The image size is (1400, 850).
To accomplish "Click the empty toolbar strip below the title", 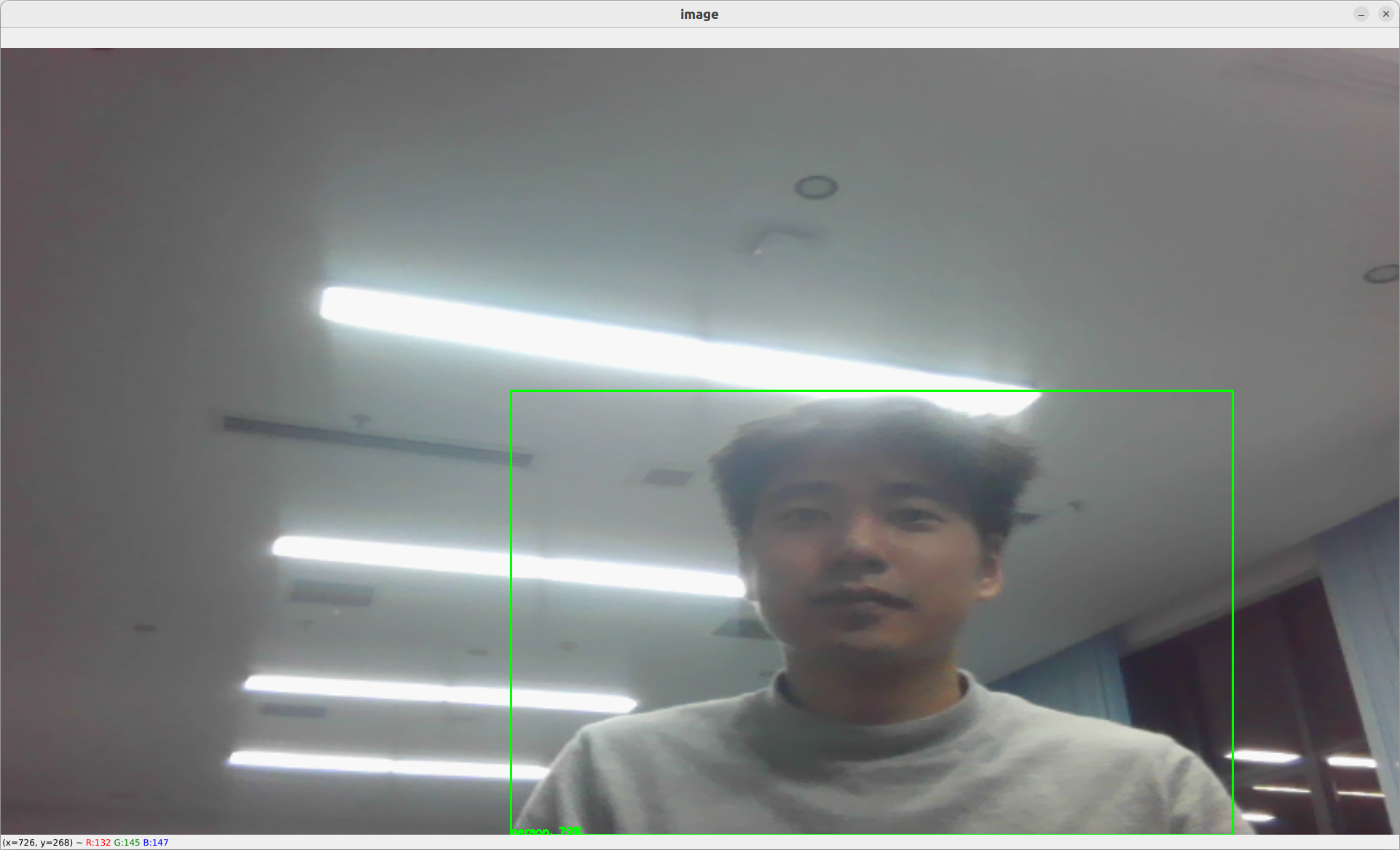I will pos(699,38).
